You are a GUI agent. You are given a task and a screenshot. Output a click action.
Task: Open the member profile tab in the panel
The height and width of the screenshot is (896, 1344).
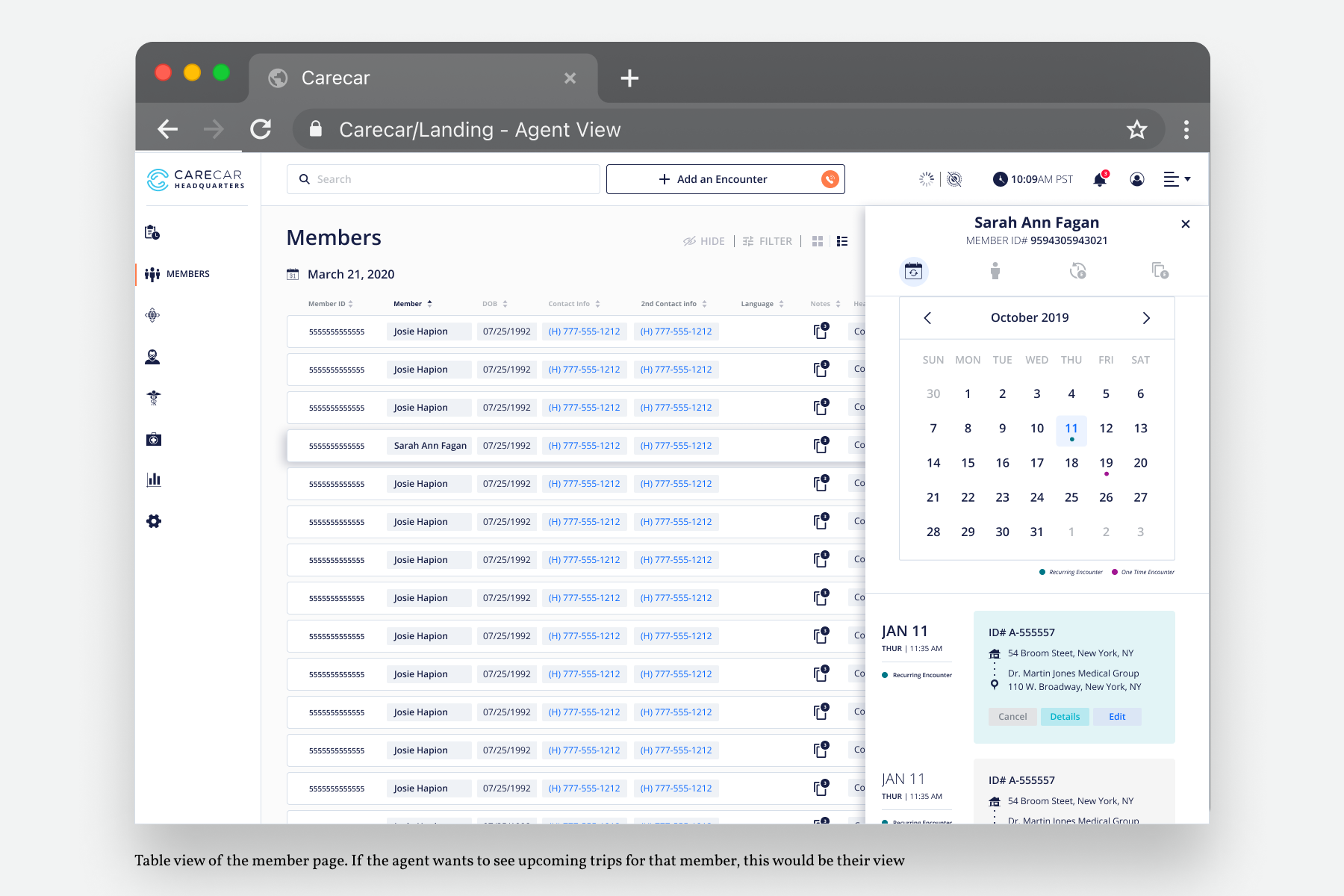click(995, 271)
